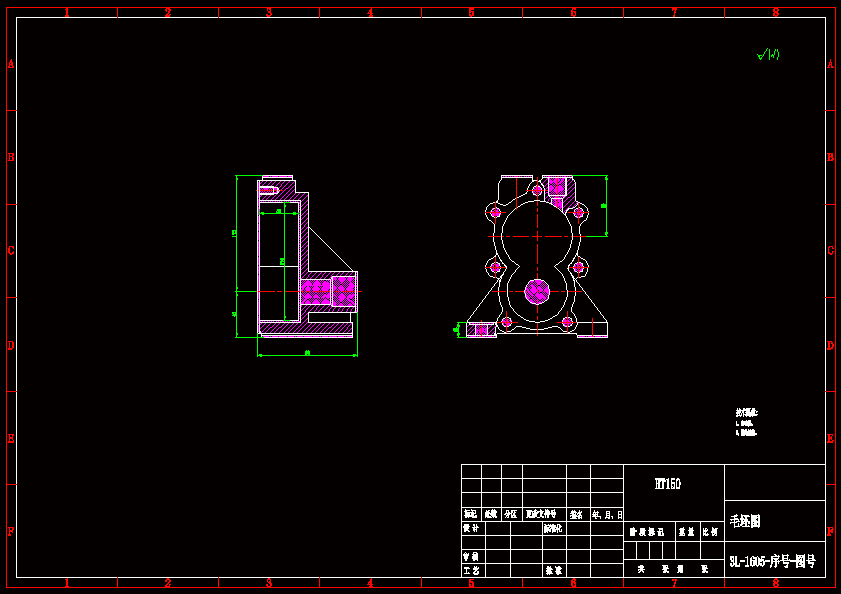Select the 重量 cell
The height and width of the screenshot is (594, 841).
click(687, 532)
